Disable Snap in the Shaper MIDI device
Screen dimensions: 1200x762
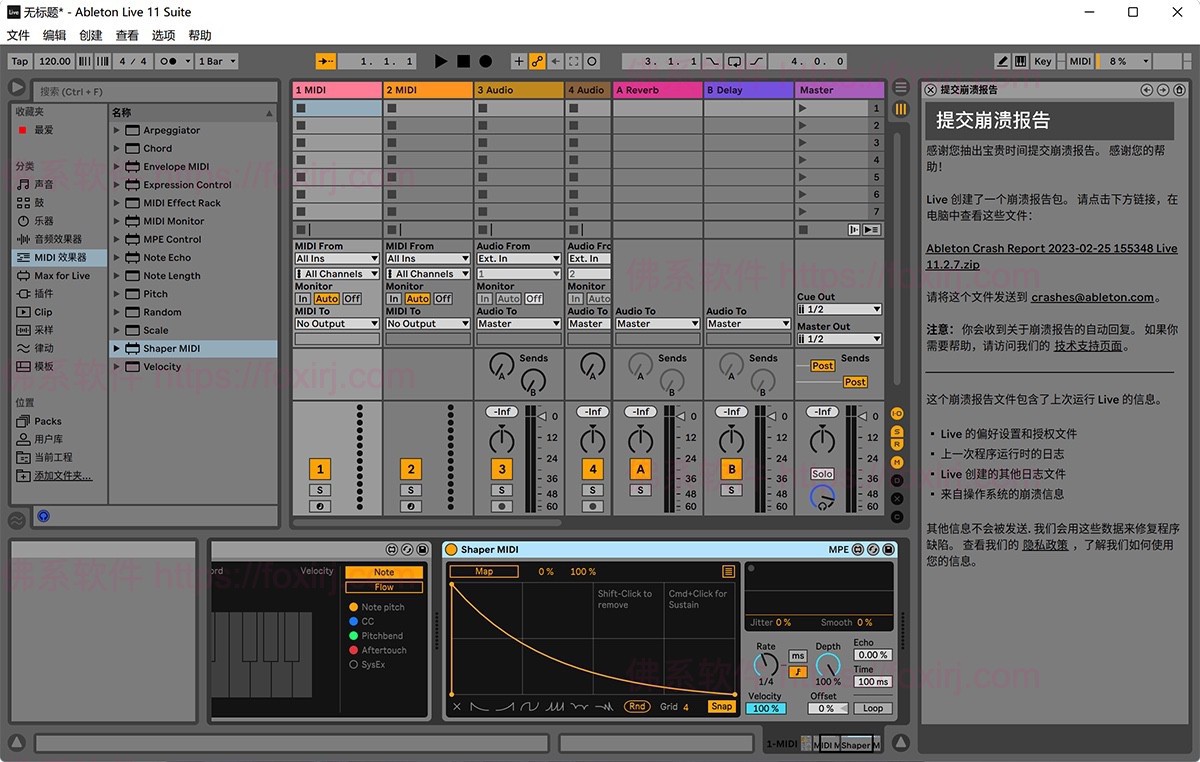(x=721, y=707)
